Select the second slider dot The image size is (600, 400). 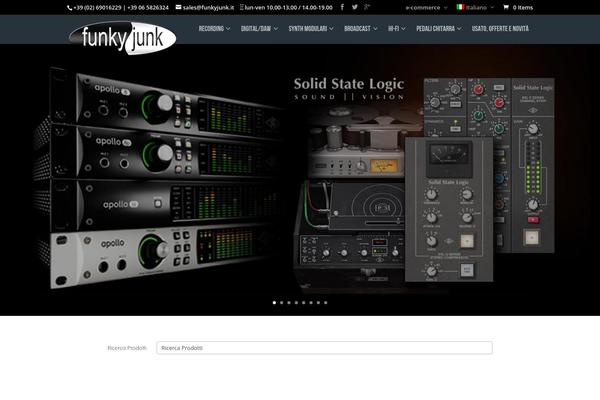click(x=282, y=302)
